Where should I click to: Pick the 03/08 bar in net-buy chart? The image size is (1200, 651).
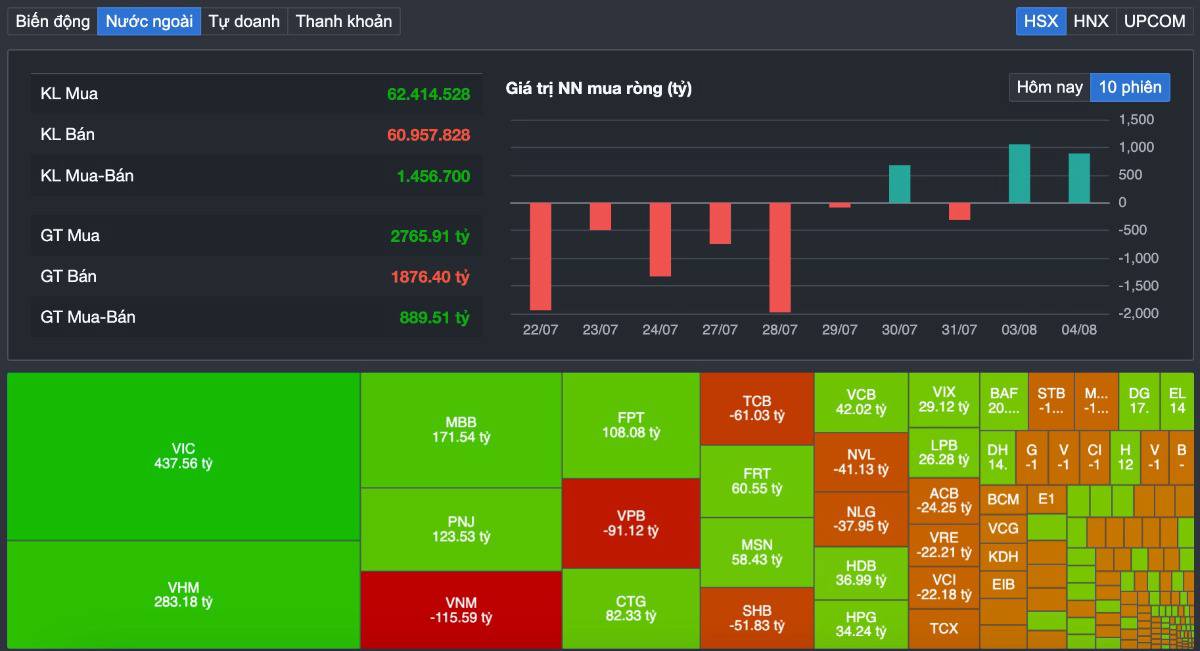1019,174
